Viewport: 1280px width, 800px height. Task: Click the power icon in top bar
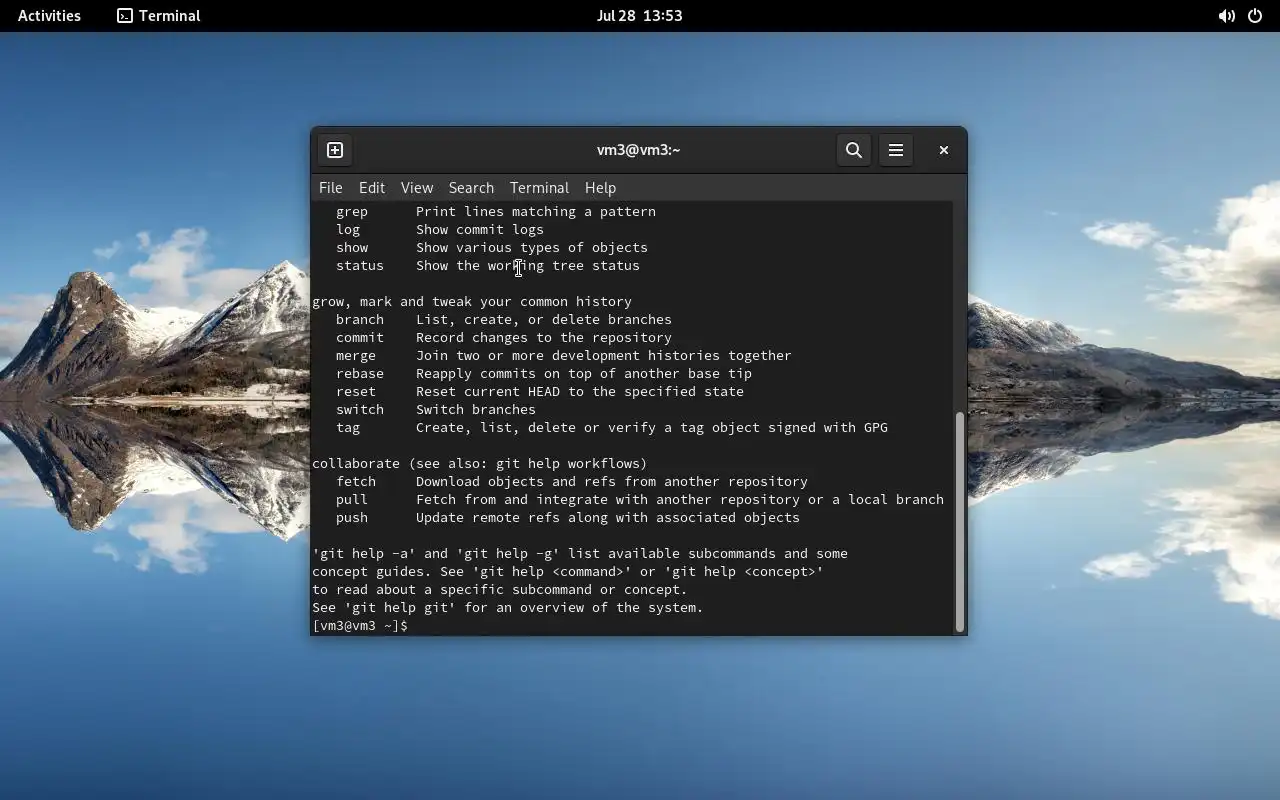pyautogui.click(x=1255, y=16)
